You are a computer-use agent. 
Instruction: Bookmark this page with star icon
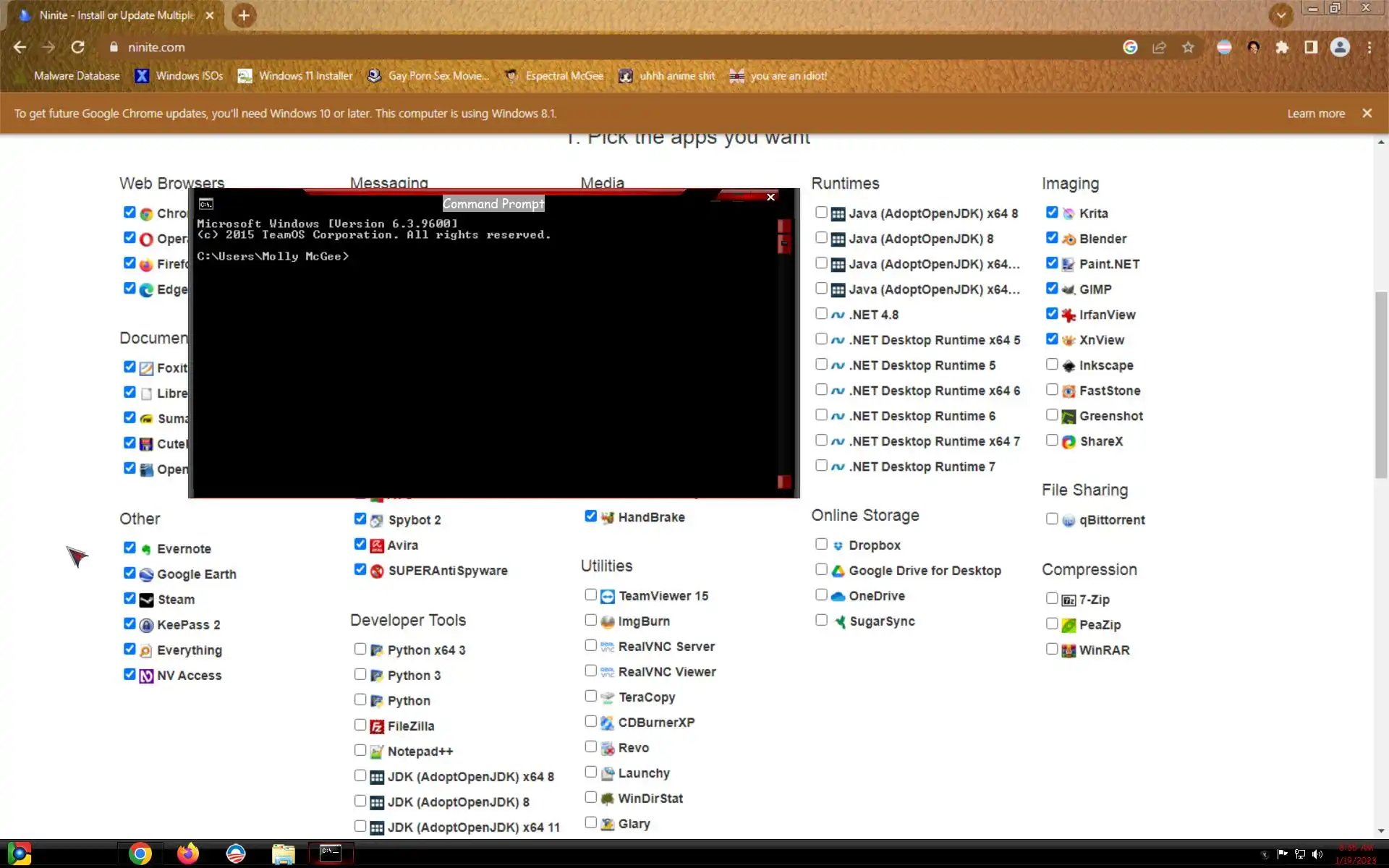[x=1188, y=47]
